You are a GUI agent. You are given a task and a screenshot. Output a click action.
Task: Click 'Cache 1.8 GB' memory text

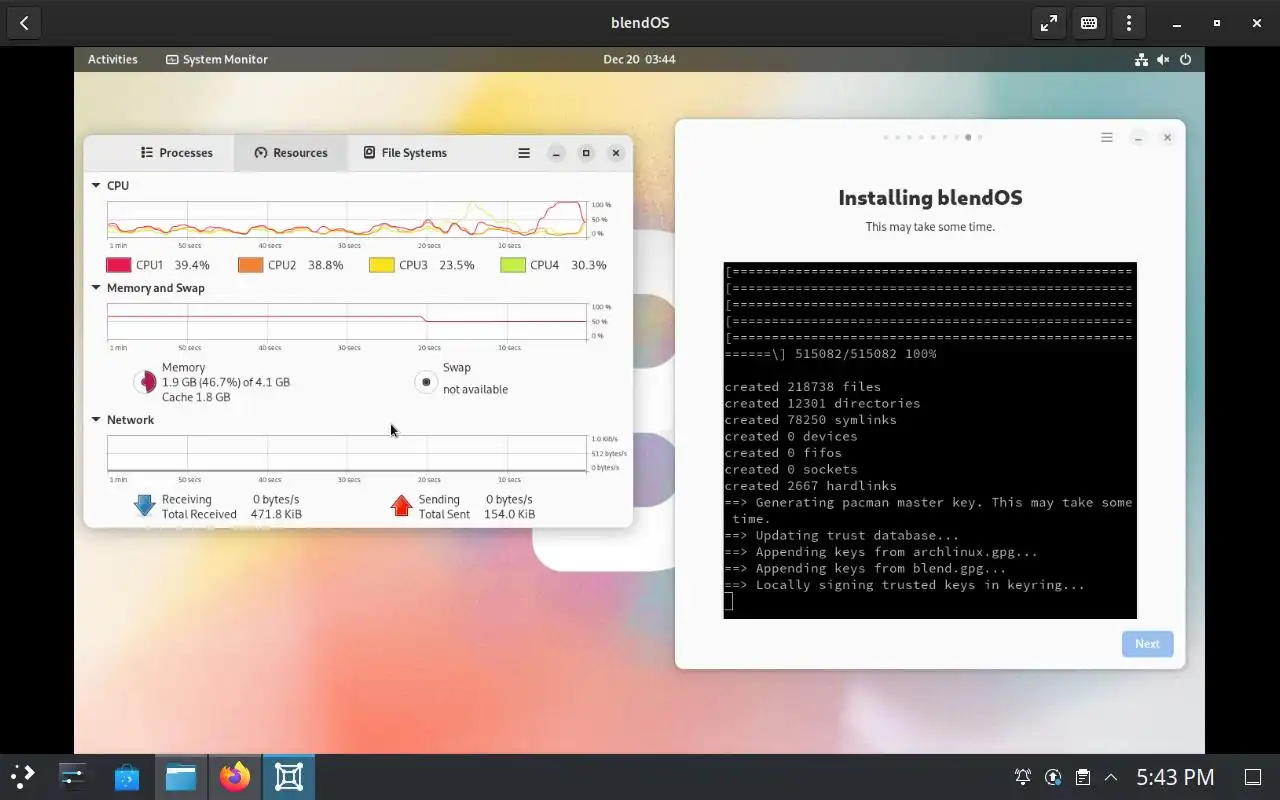tap(196, 397)
